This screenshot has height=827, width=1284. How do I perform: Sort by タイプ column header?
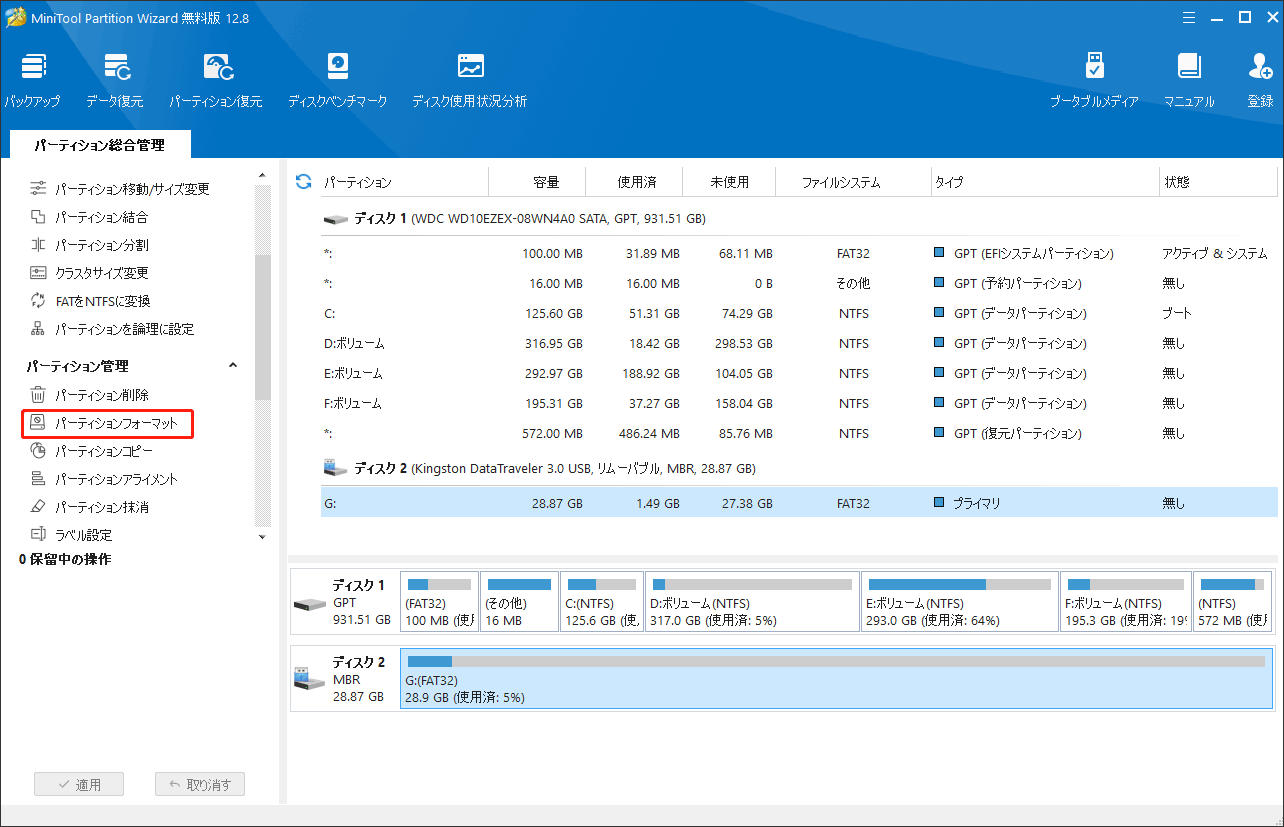(948, 182)
